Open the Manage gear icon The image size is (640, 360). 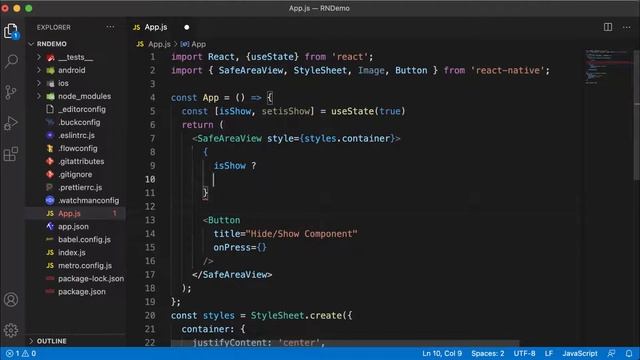point(11,330)
